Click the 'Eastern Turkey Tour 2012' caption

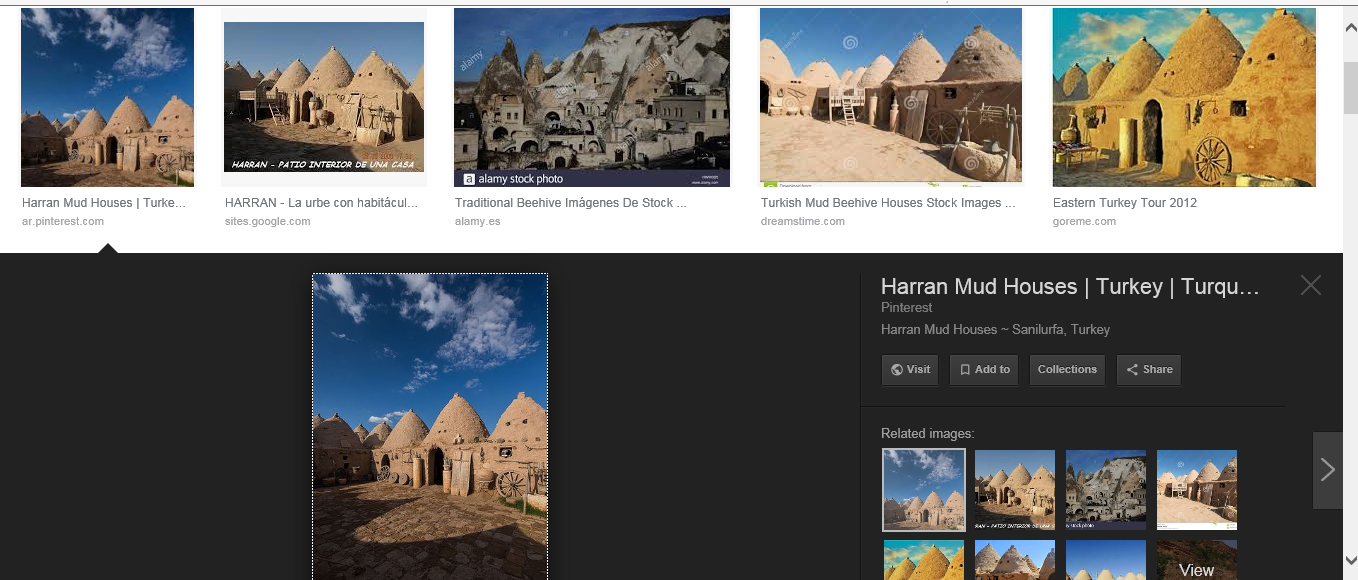coord(1125,203)
